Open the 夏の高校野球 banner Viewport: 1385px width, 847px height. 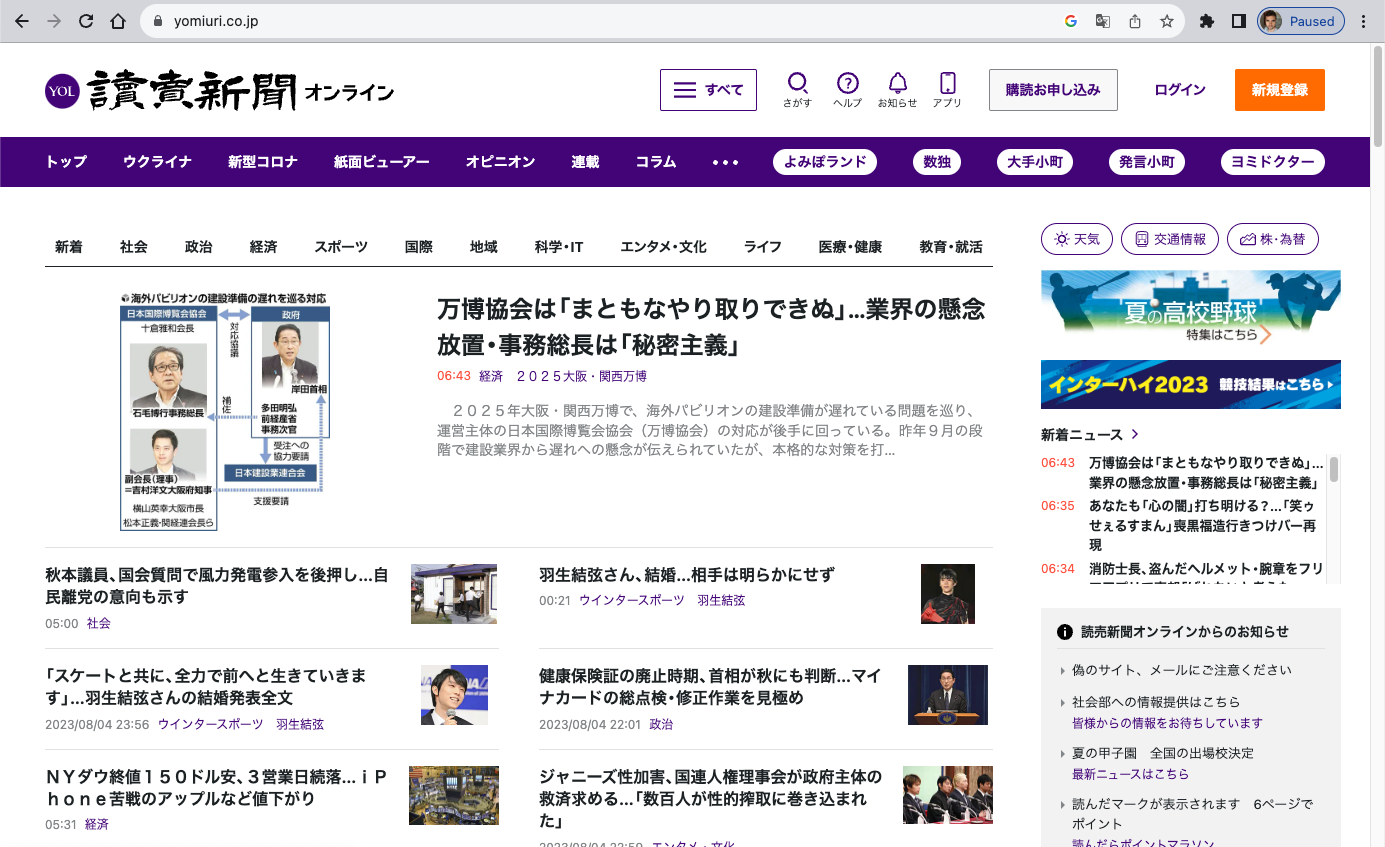click(x=1191, y=309)
